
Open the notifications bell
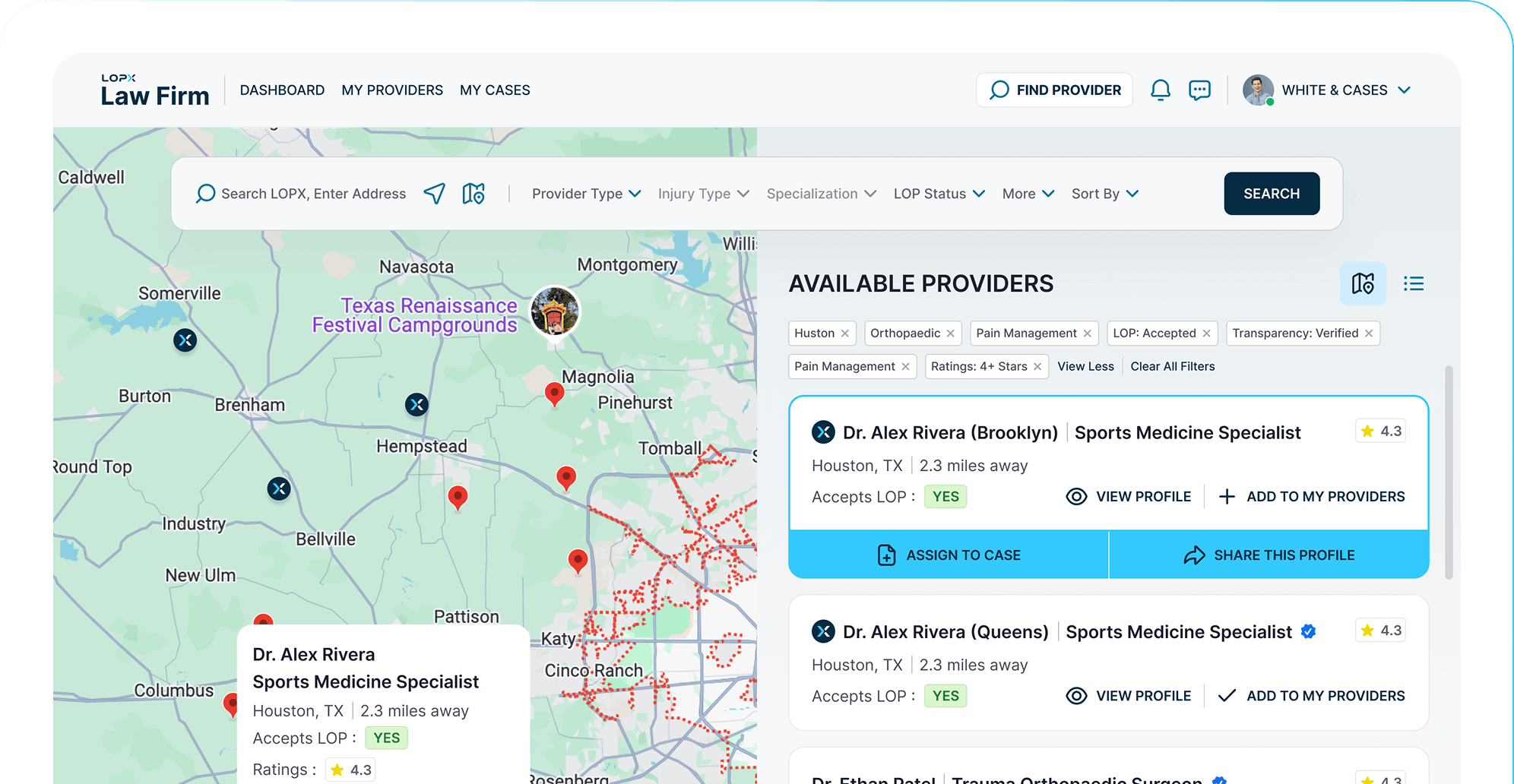(x=1161, y=90)
